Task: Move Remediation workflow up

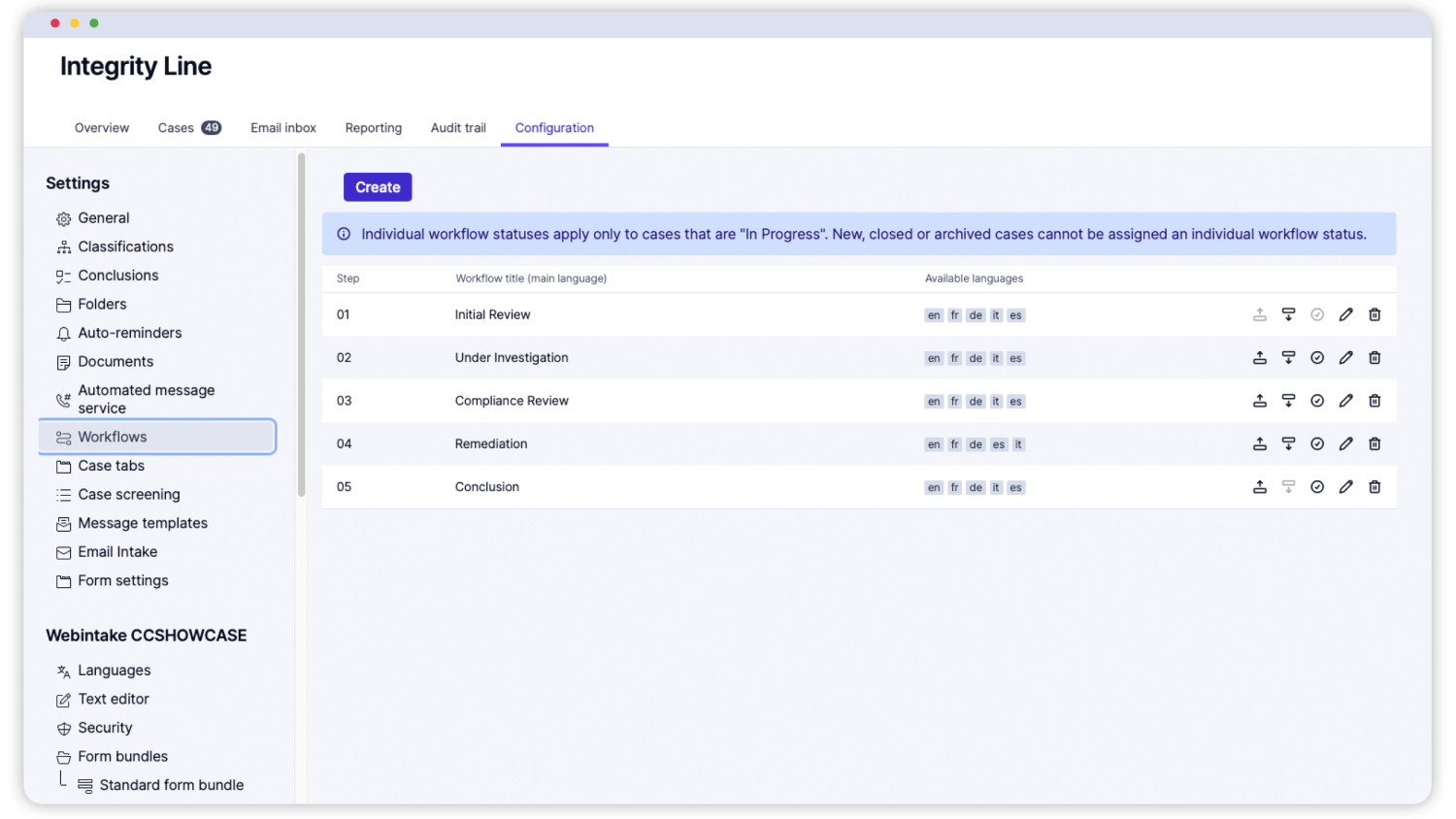Action: [x=1259, y=443]
